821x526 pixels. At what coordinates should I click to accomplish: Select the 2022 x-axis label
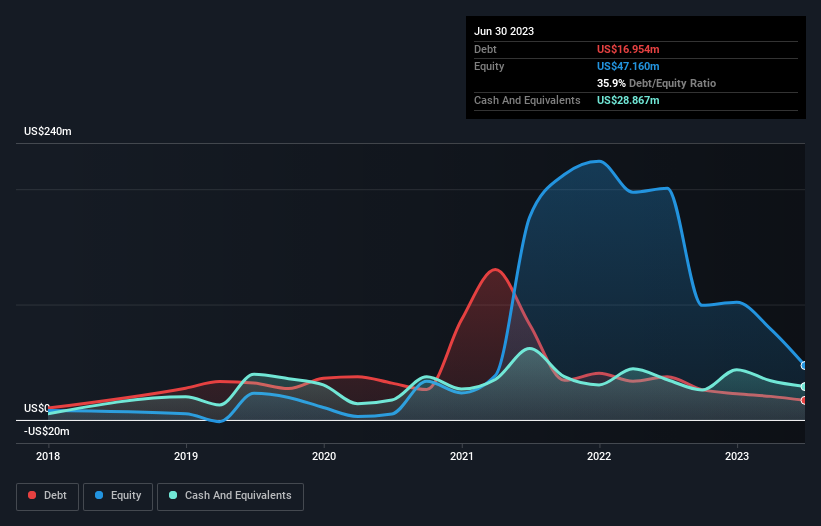click(x=599, y=456)
